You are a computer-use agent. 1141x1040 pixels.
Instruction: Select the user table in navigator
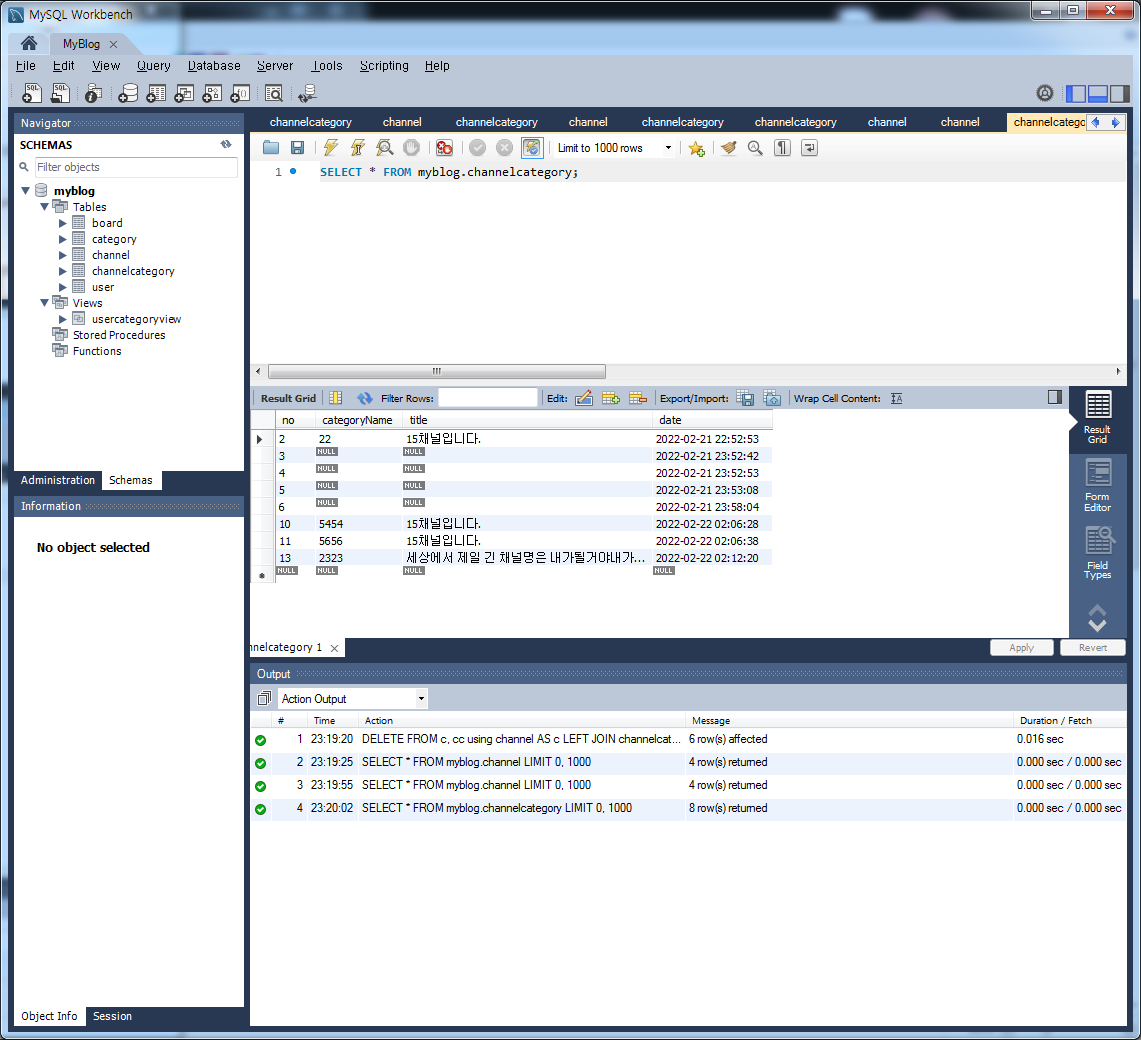103,287
